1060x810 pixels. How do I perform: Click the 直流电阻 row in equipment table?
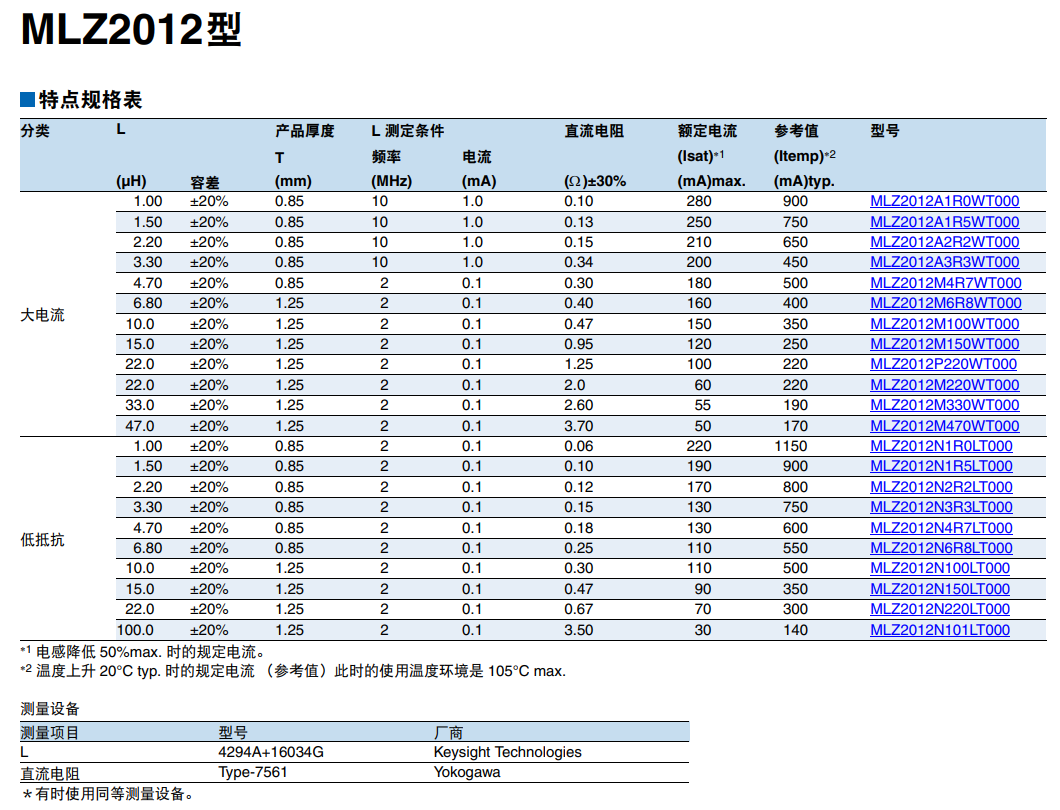[354, 773]
